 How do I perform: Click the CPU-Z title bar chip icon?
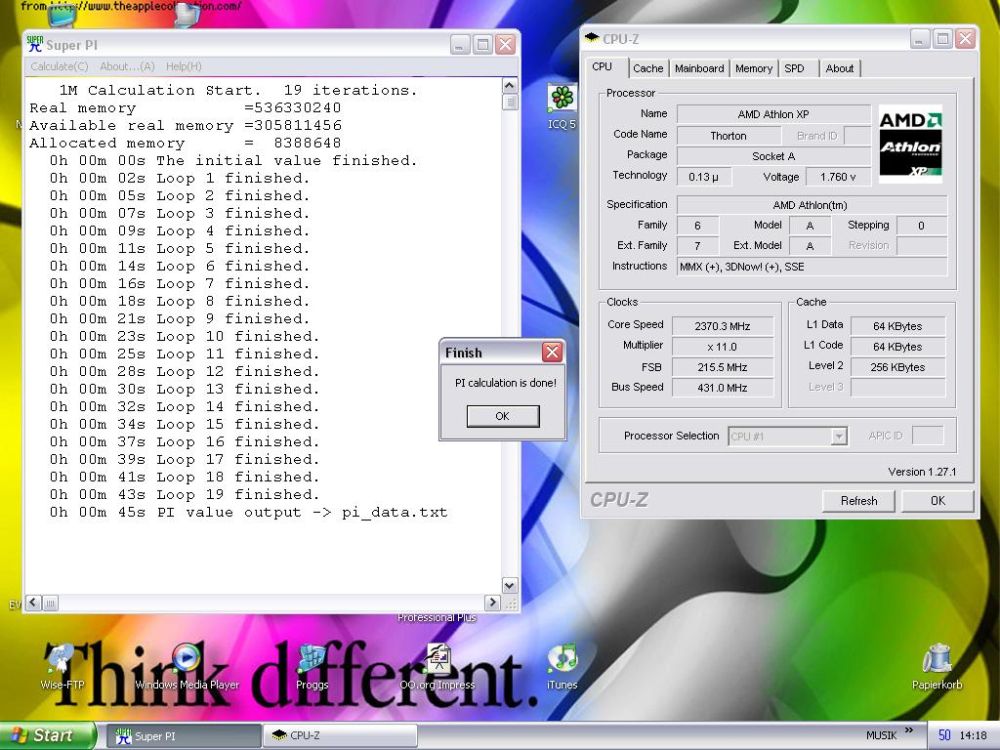click(592, 38)
